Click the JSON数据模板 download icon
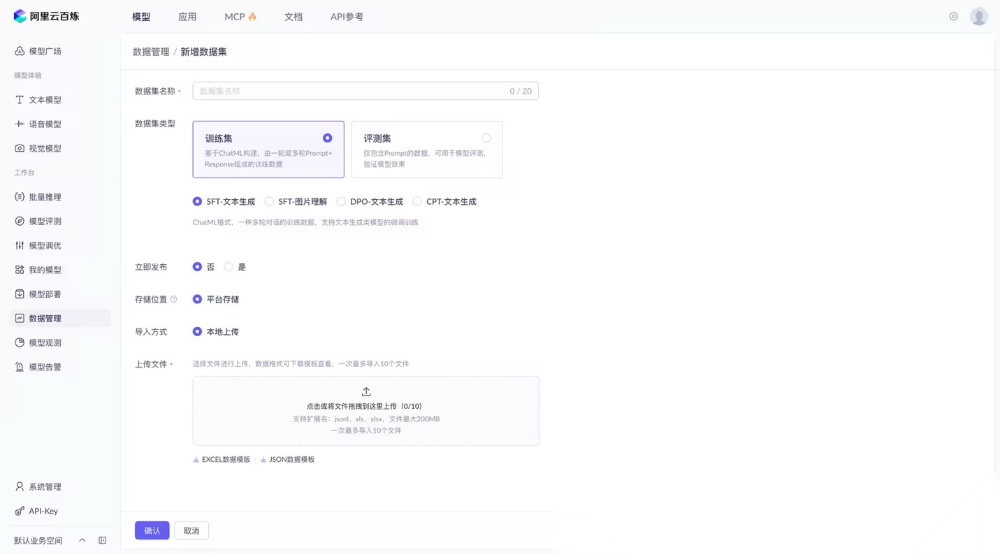 [x=263, y=460]
